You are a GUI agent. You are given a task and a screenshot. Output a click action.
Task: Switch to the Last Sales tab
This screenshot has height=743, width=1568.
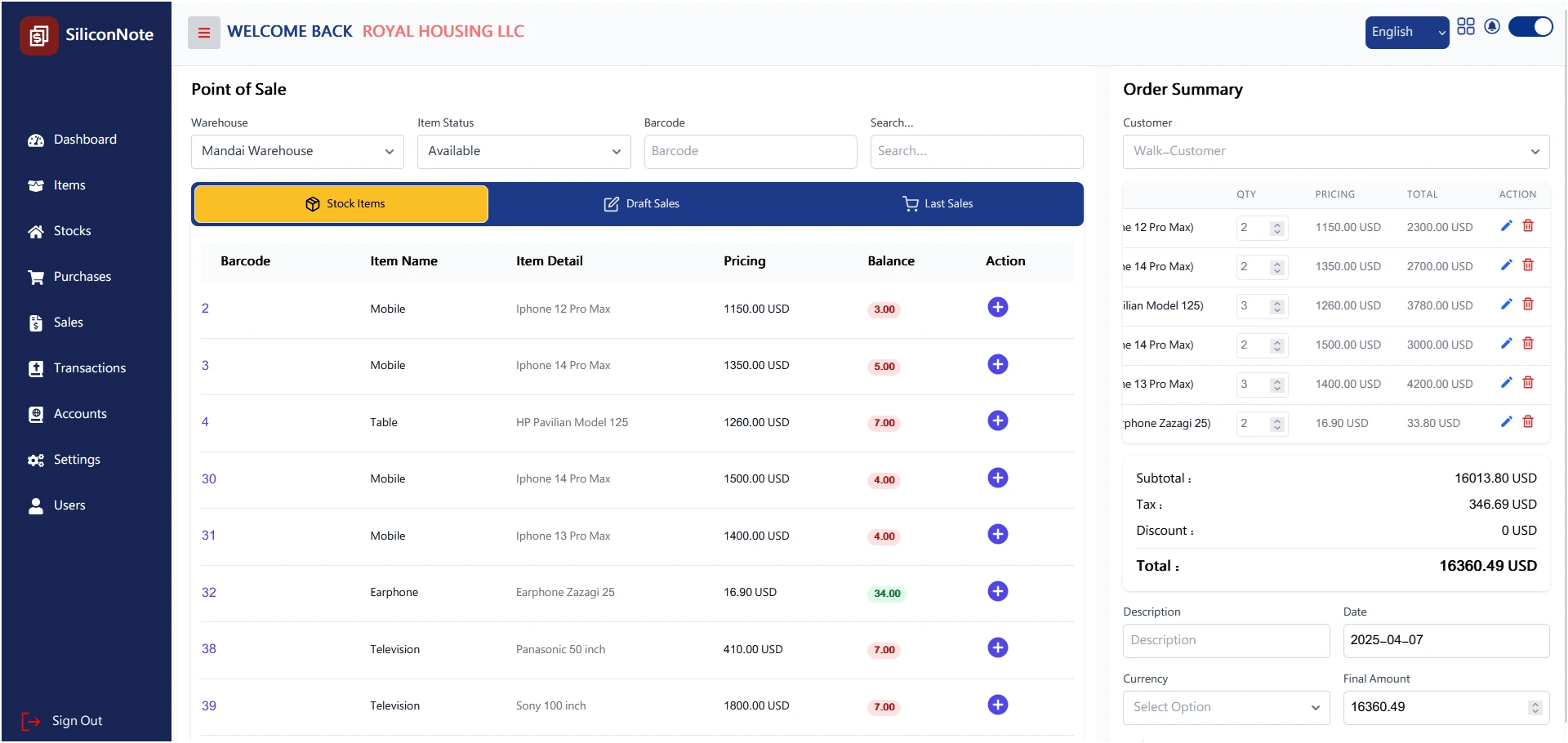tap(938, 204)
